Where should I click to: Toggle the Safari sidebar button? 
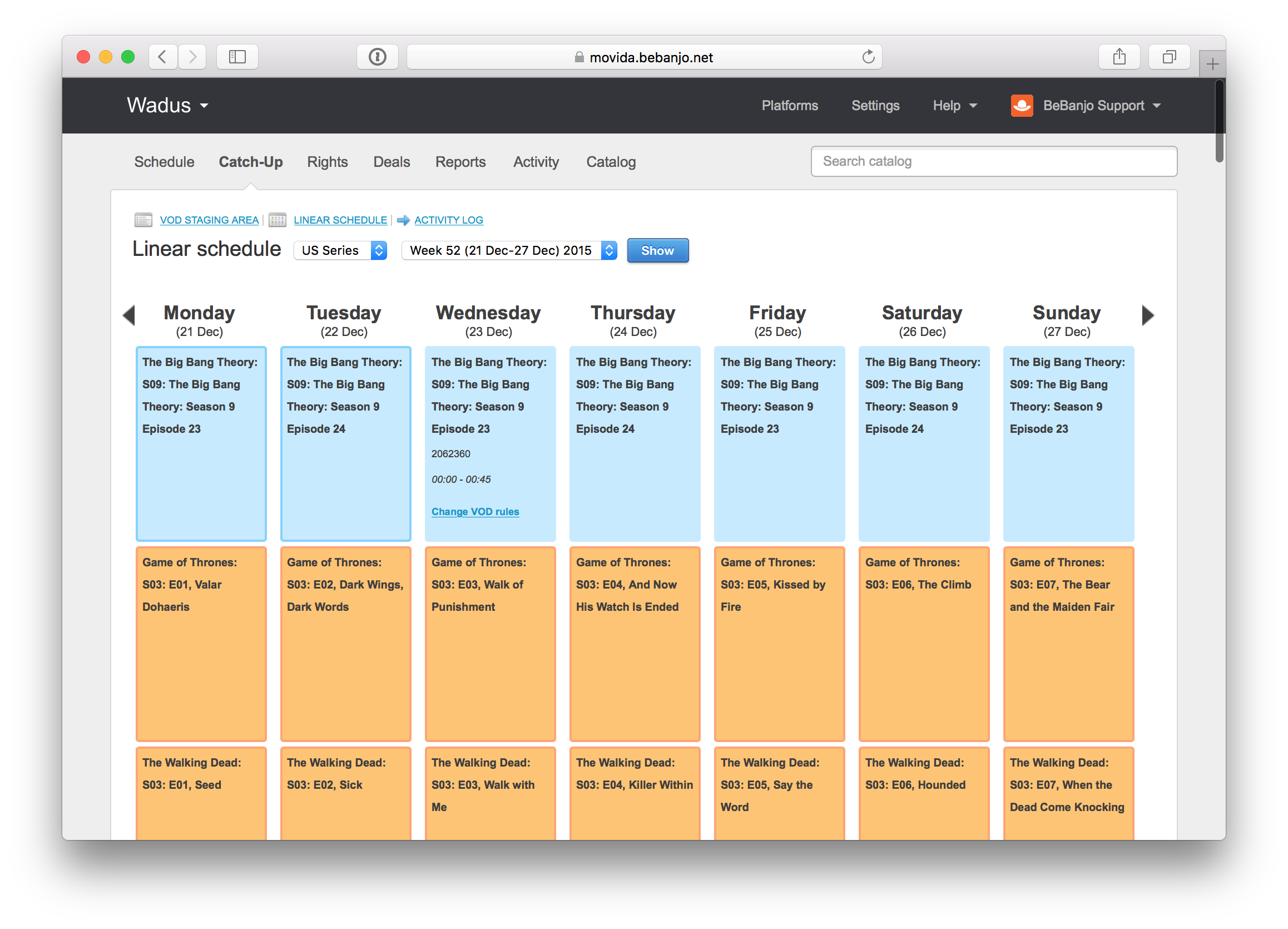[237, 57]
